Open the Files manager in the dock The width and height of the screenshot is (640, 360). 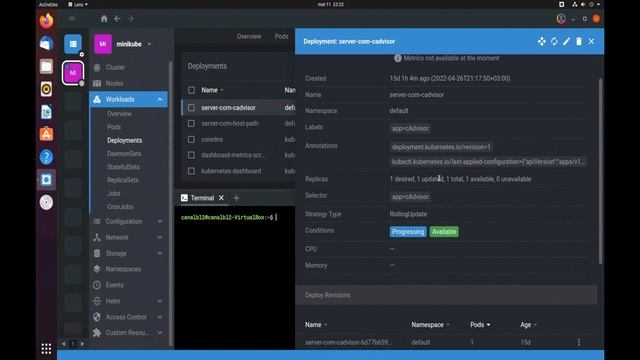click(x=46, y=66)
